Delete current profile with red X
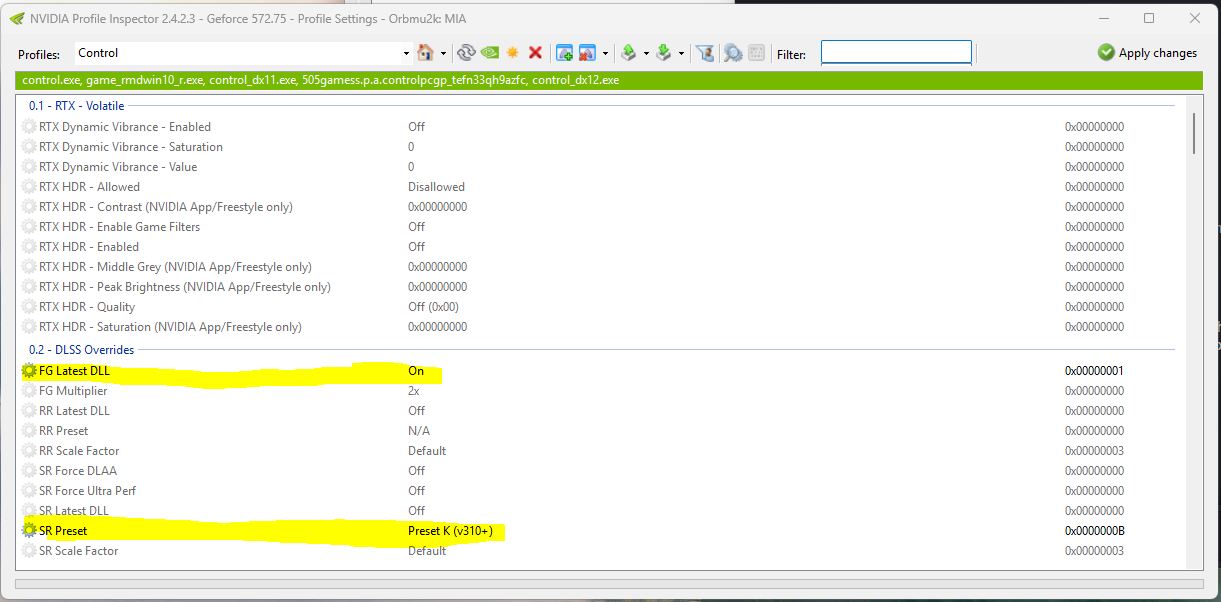The height and width of the screenshot is (602, 1221). point(535,53)
